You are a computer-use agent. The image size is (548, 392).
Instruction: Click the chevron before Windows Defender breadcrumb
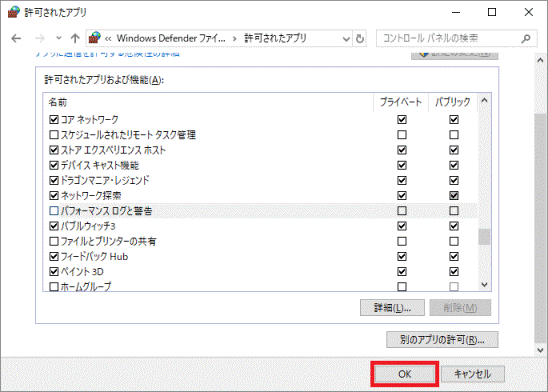point(108,38)
